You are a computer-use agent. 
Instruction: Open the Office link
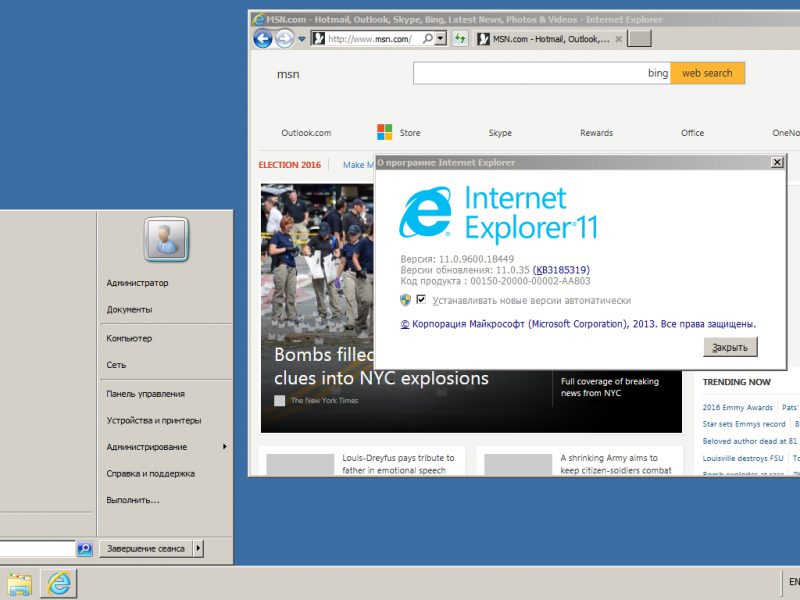tap(692, 133)
